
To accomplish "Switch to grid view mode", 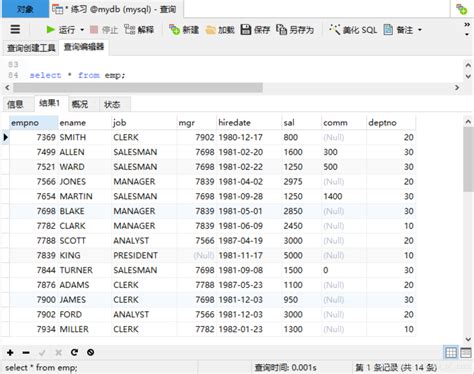I will coord(451,352).
